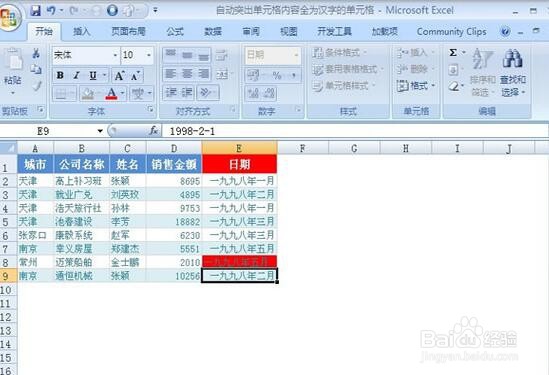Open the font size dropdown showing 10
Image resolution: width=549 pixels, height=375 pixels.
click(x=149, y=55)
